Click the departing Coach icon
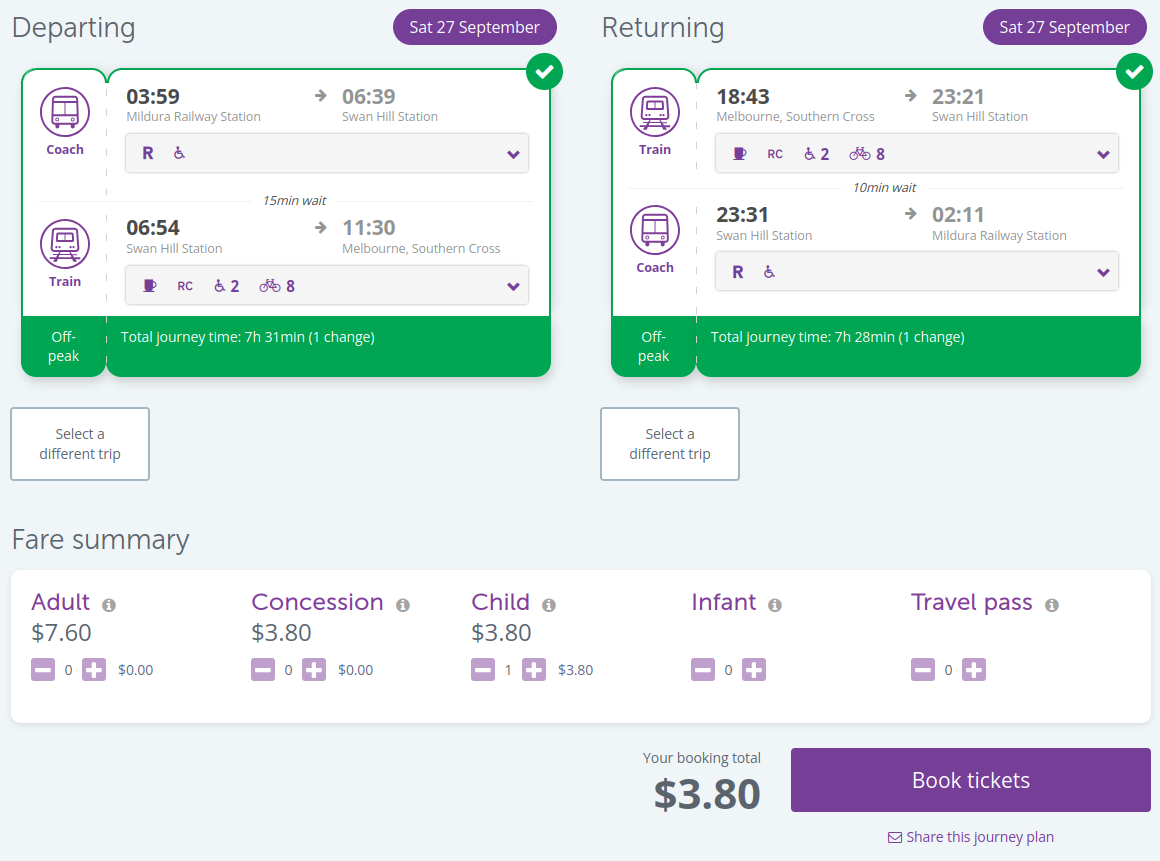 65,112
